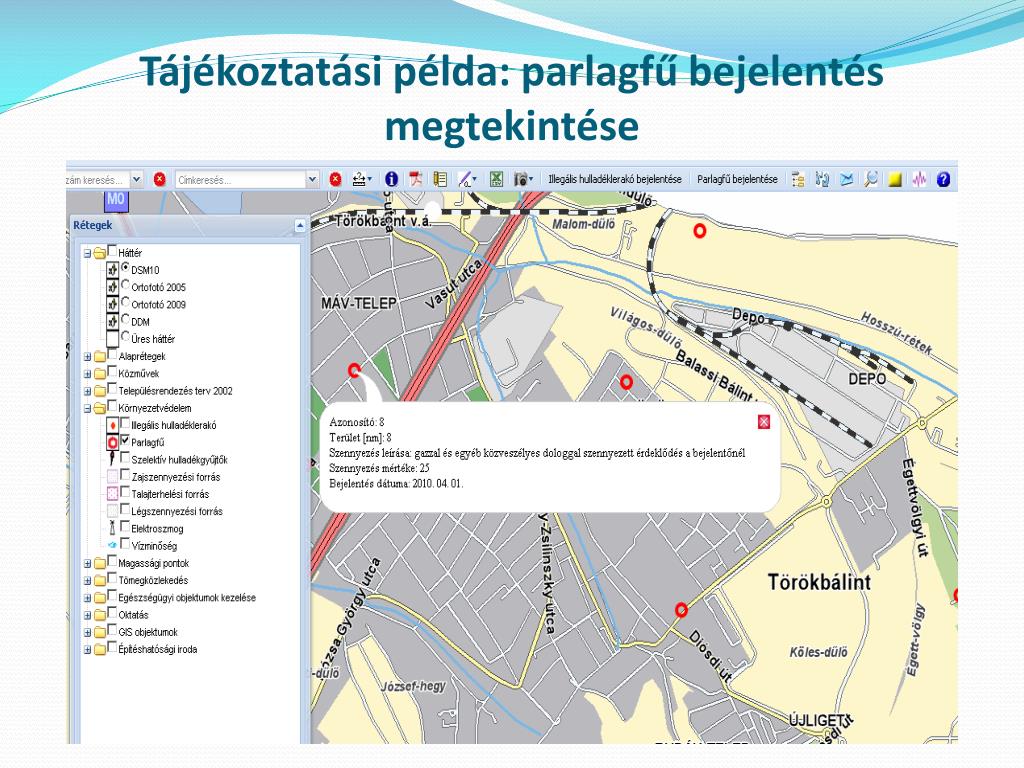Collapse the Rétegek panel

coord(300,226)
